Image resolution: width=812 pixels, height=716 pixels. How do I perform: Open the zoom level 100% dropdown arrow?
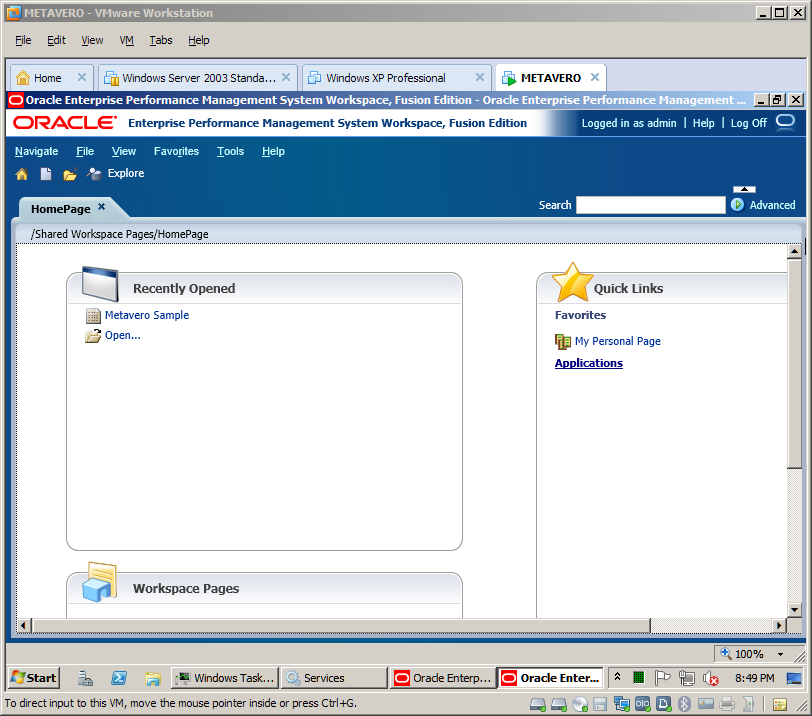pyautogui.click(x=780, y=654)
